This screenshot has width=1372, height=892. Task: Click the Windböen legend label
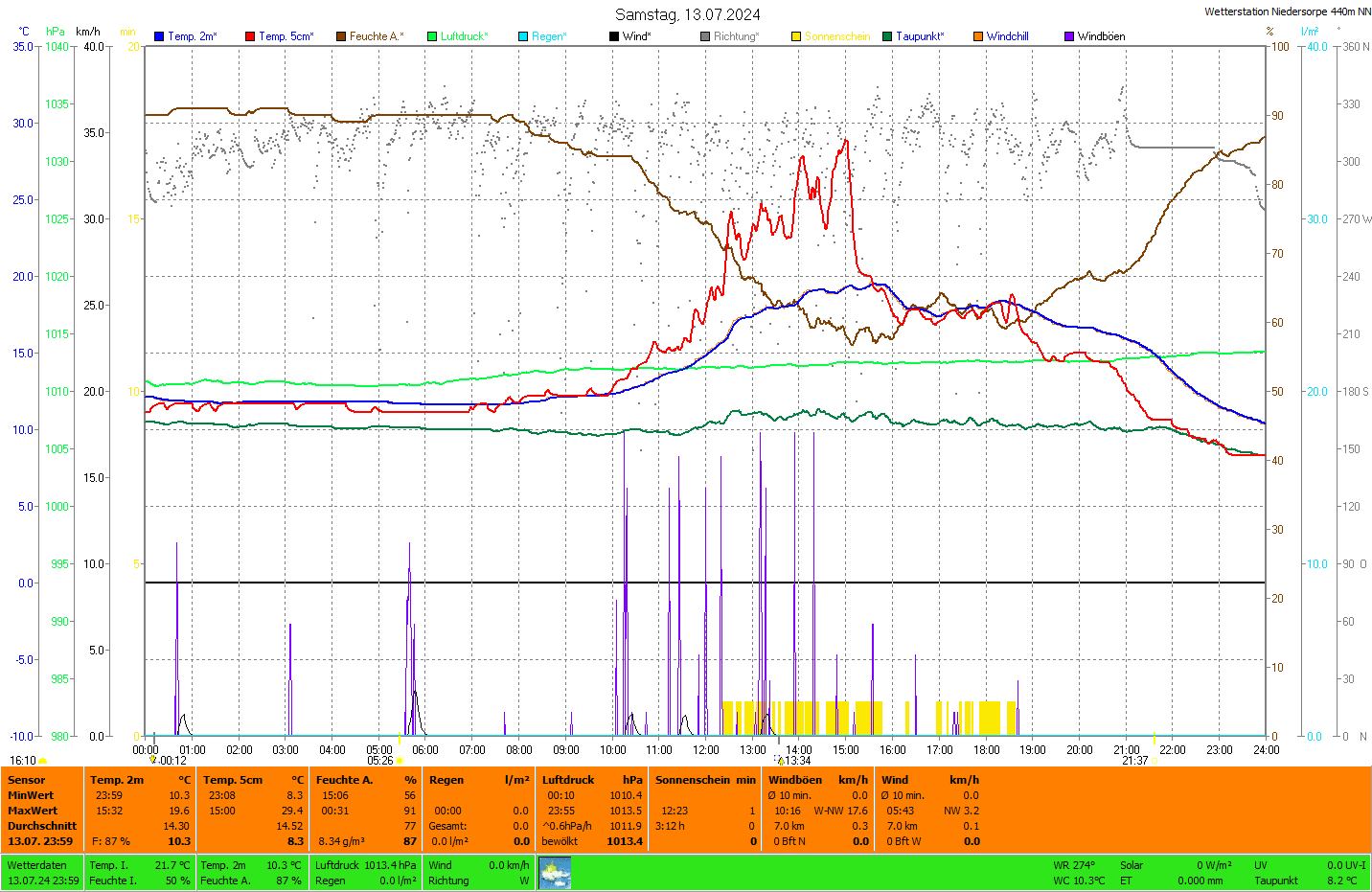(x=1101, y=36)
